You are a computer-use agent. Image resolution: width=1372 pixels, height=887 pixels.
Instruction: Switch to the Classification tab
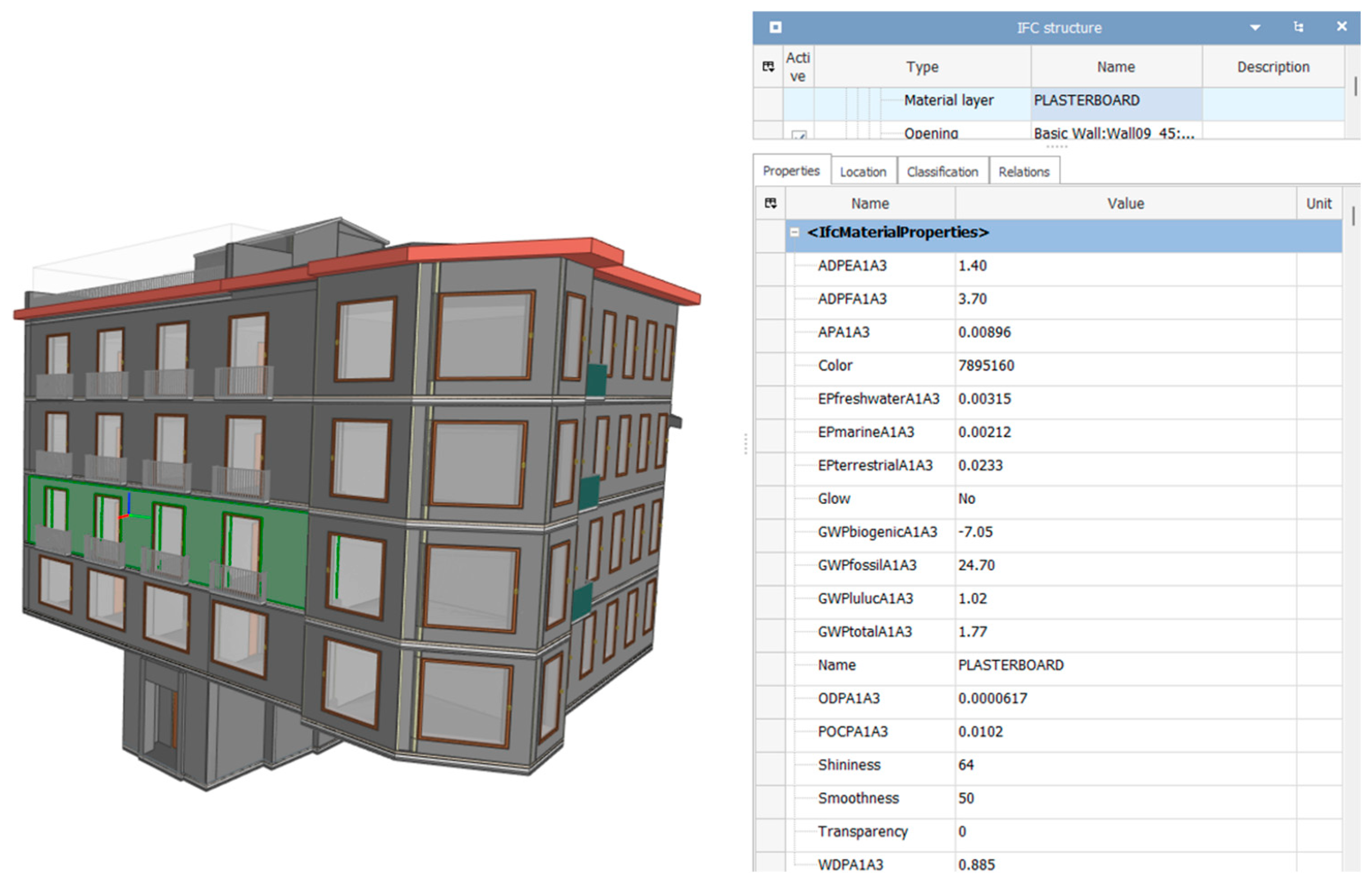942,172
